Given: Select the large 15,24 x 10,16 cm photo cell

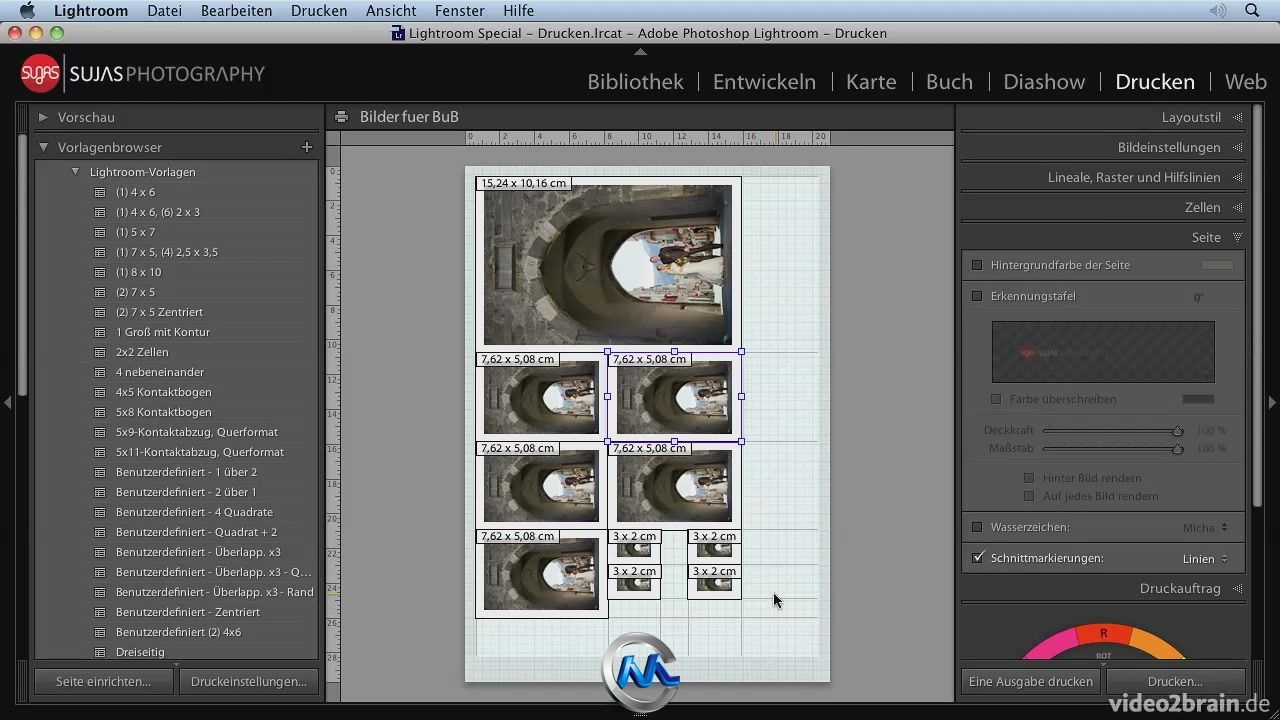Looking at the screenshot, I should [x=608, y=265].
